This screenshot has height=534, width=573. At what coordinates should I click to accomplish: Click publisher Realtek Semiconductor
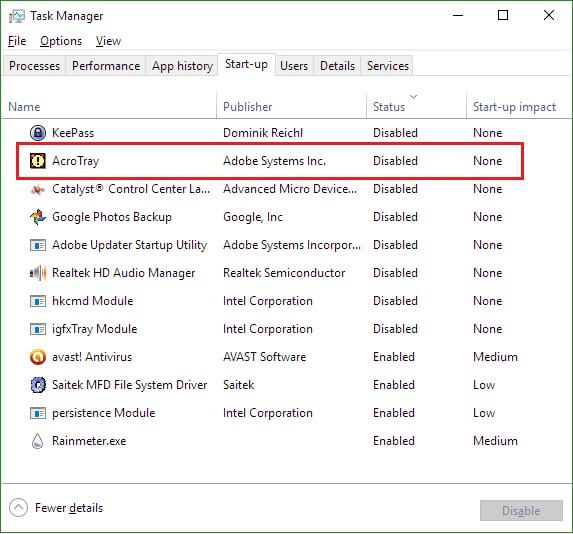(284, 273)
